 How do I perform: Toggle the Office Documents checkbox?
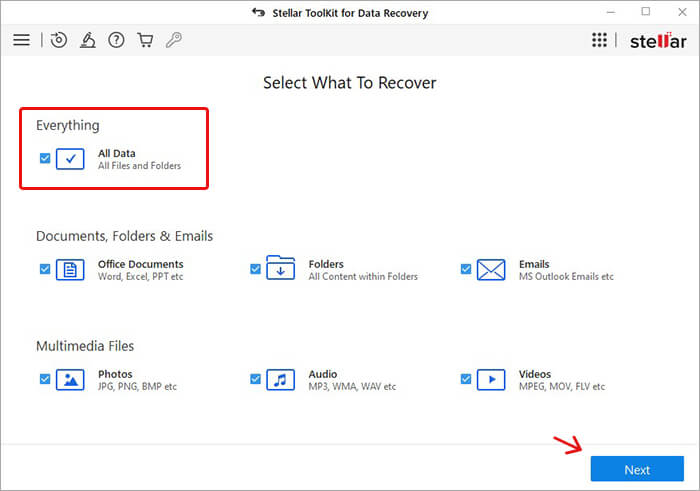point(45,269)
